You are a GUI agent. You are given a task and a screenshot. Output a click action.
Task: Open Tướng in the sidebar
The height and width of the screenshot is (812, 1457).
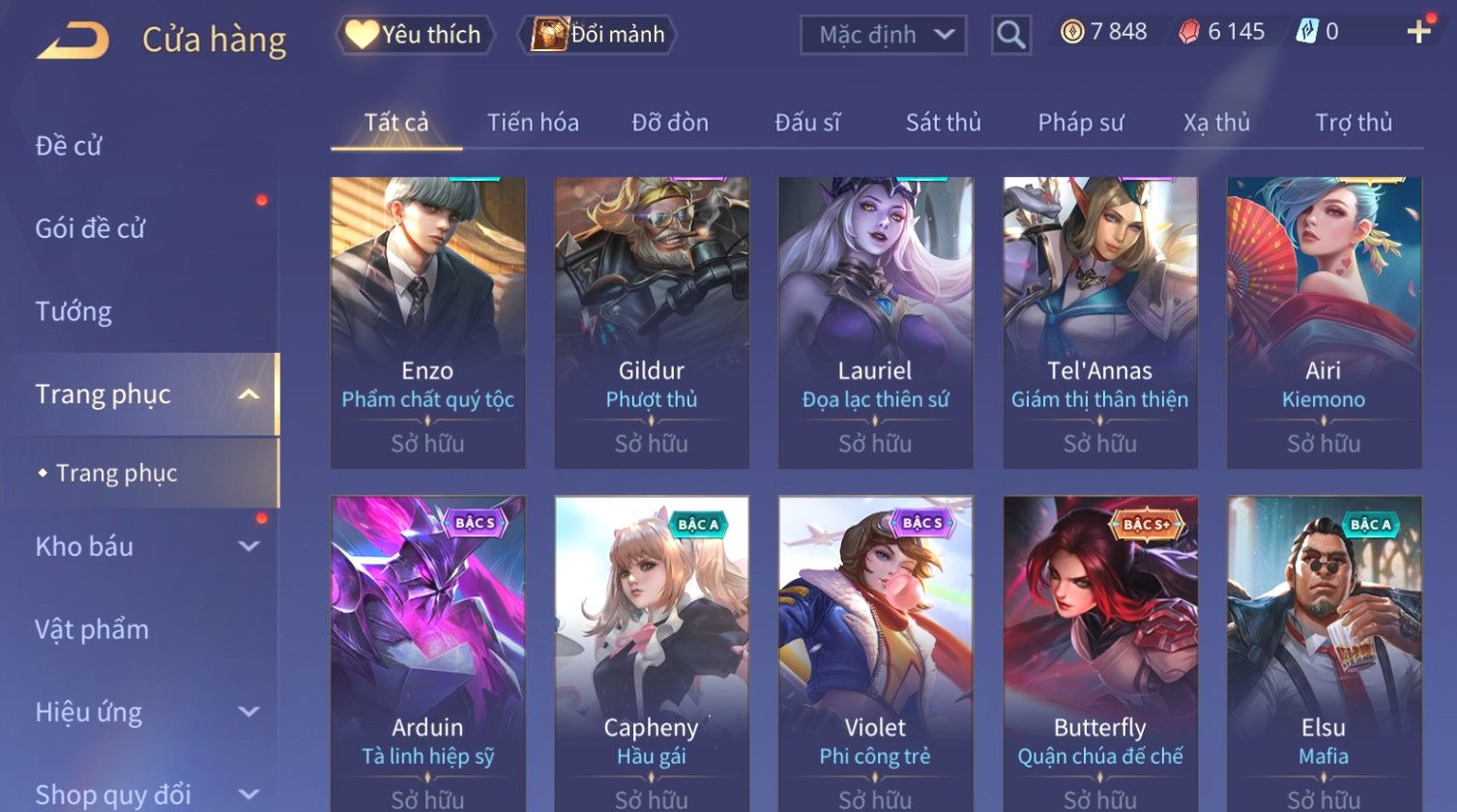click(73, 311)
